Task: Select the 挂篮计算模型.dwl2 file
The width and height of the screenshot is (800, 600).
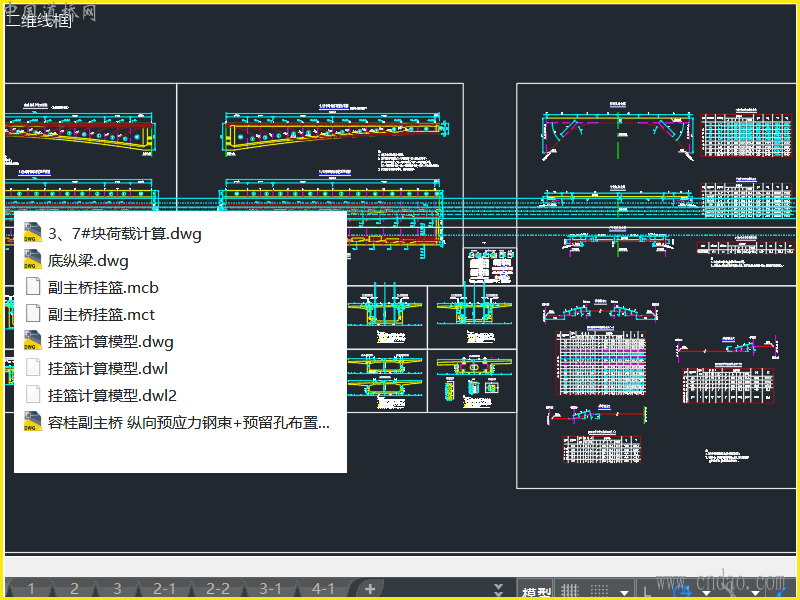Action: coord(112,395)
